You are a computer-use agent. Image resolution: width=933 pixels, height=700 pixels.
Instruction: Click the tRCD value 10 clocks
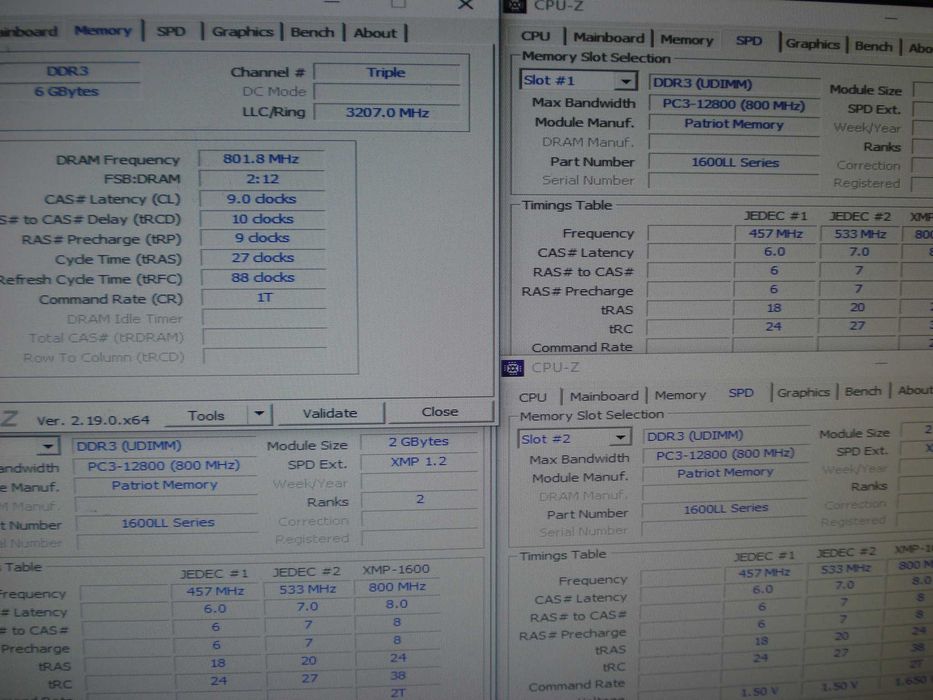click(262, 219)
